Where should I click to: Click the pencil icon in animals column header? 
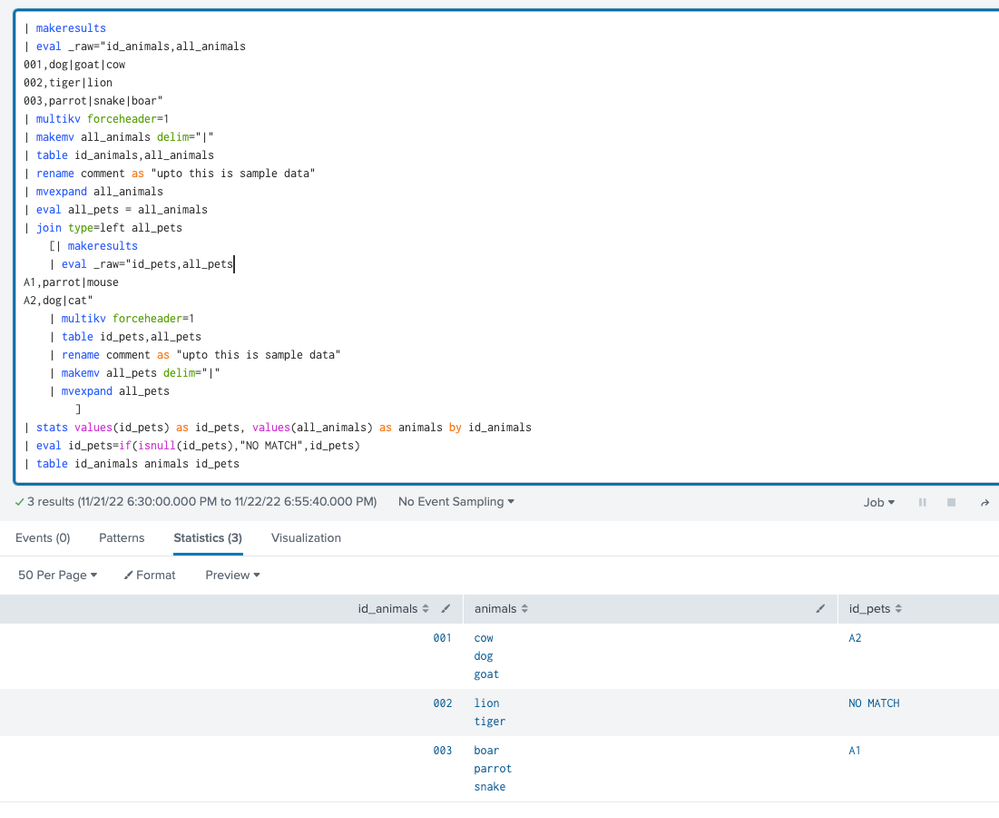coord(820,609)
